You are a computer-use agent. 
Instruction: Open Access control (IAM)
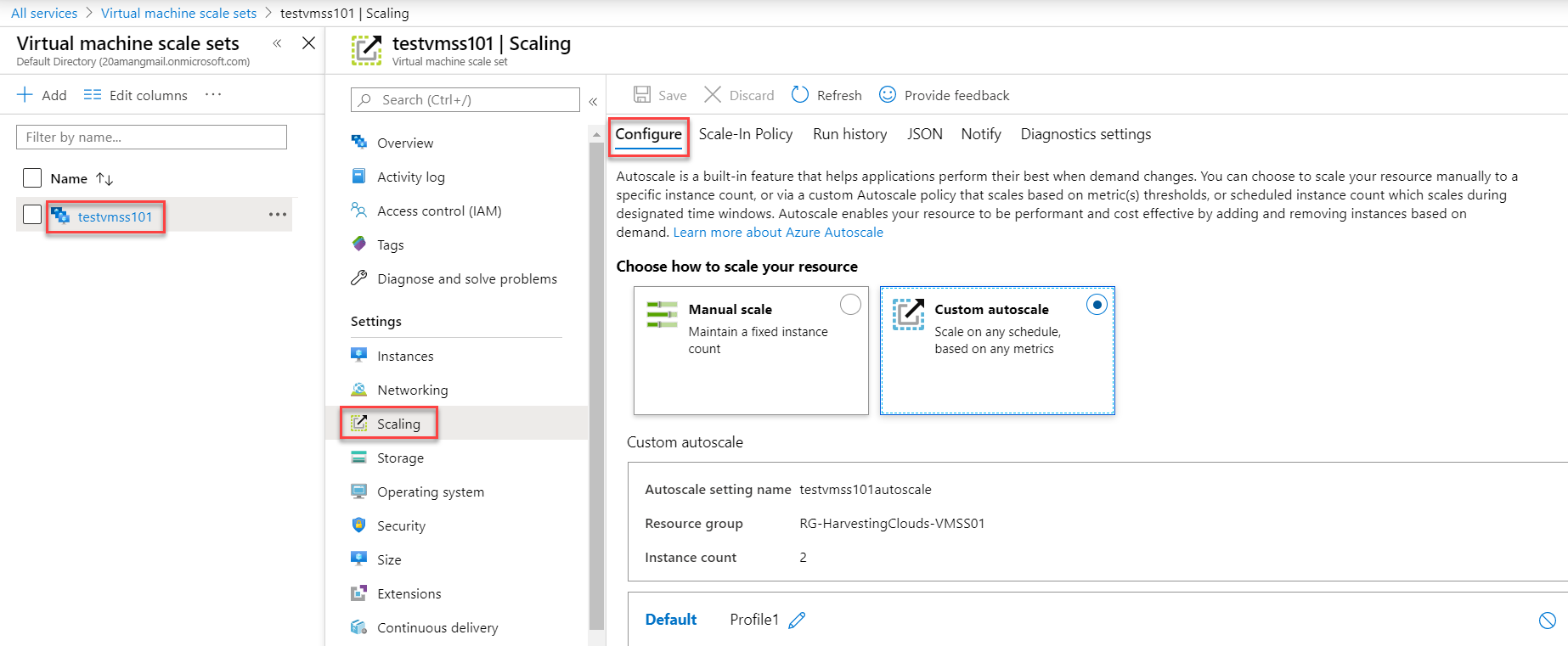click(439, 211)
